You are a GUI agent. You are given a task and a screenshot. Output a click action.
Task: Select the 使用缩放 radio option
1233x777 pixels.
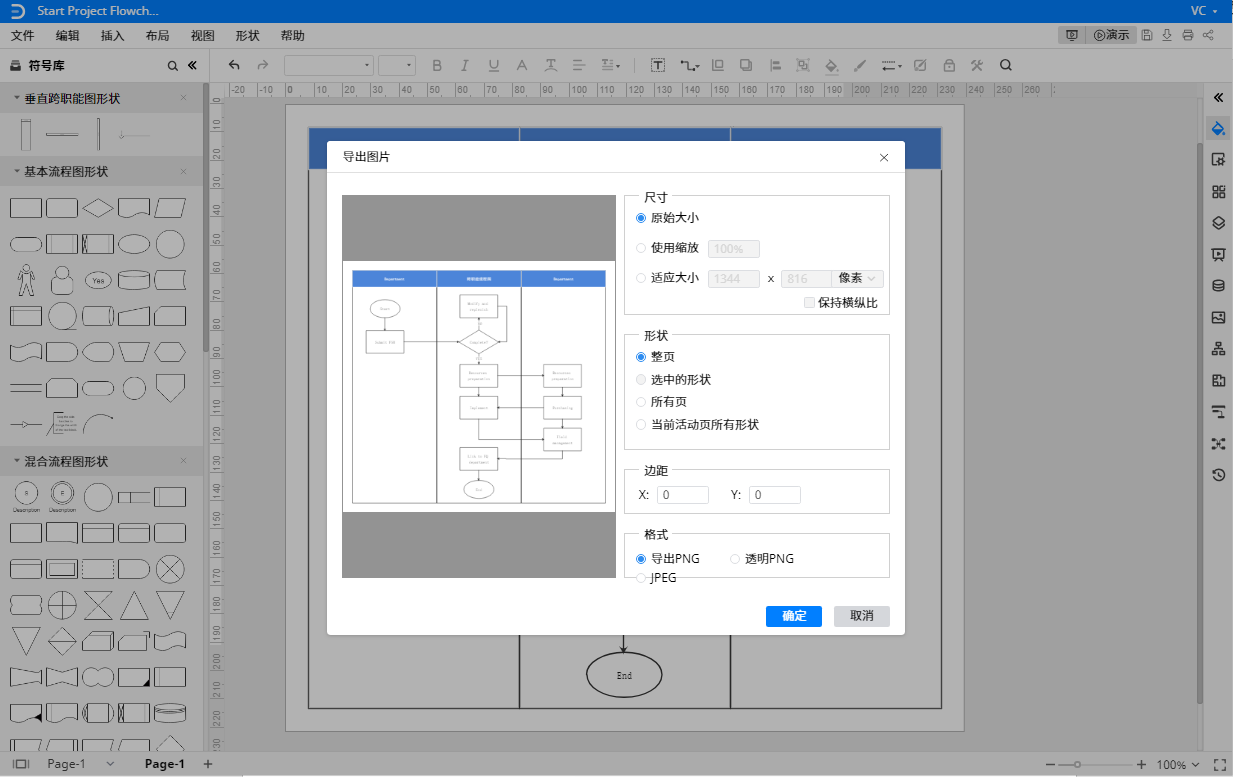[641, 248]
